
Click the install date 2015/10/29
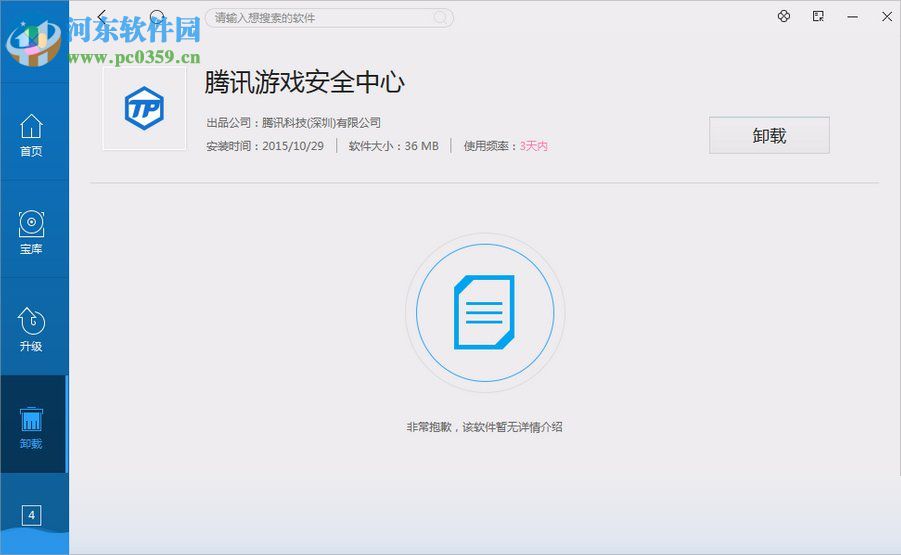[x=293, y=146]
